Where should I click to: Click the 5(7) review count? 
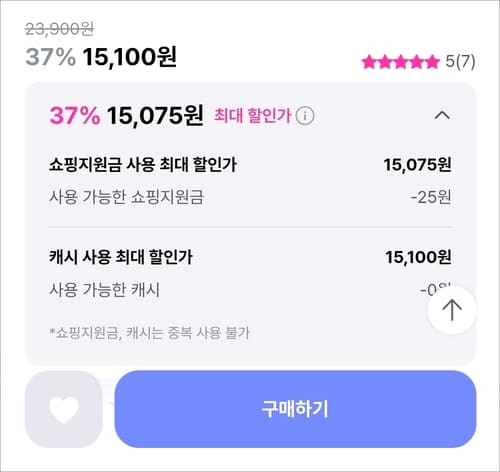click(460, 62)
